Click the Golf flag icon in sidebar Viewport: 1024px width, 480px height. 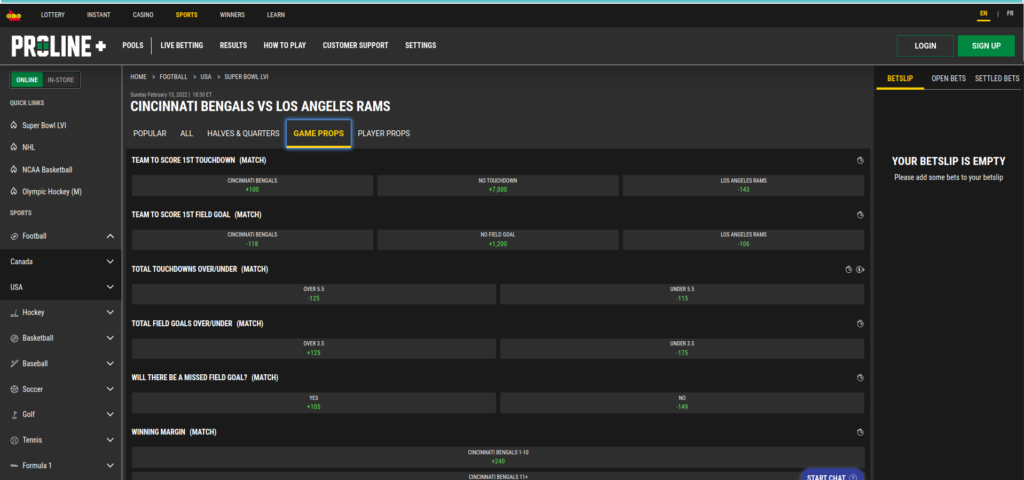13,414
